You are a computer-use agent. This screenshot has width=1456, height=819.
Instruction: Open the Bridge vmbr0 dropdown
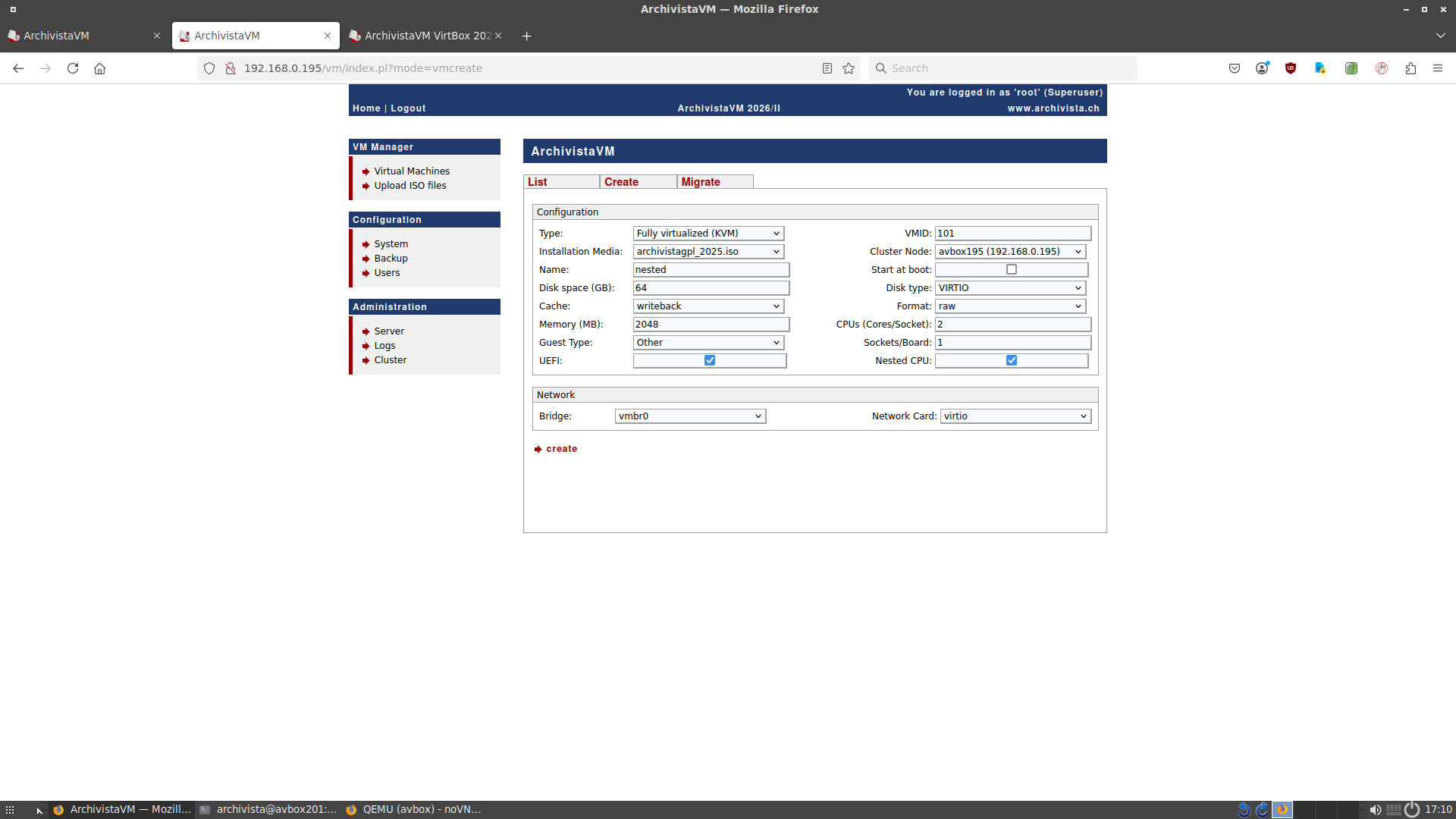690,416
